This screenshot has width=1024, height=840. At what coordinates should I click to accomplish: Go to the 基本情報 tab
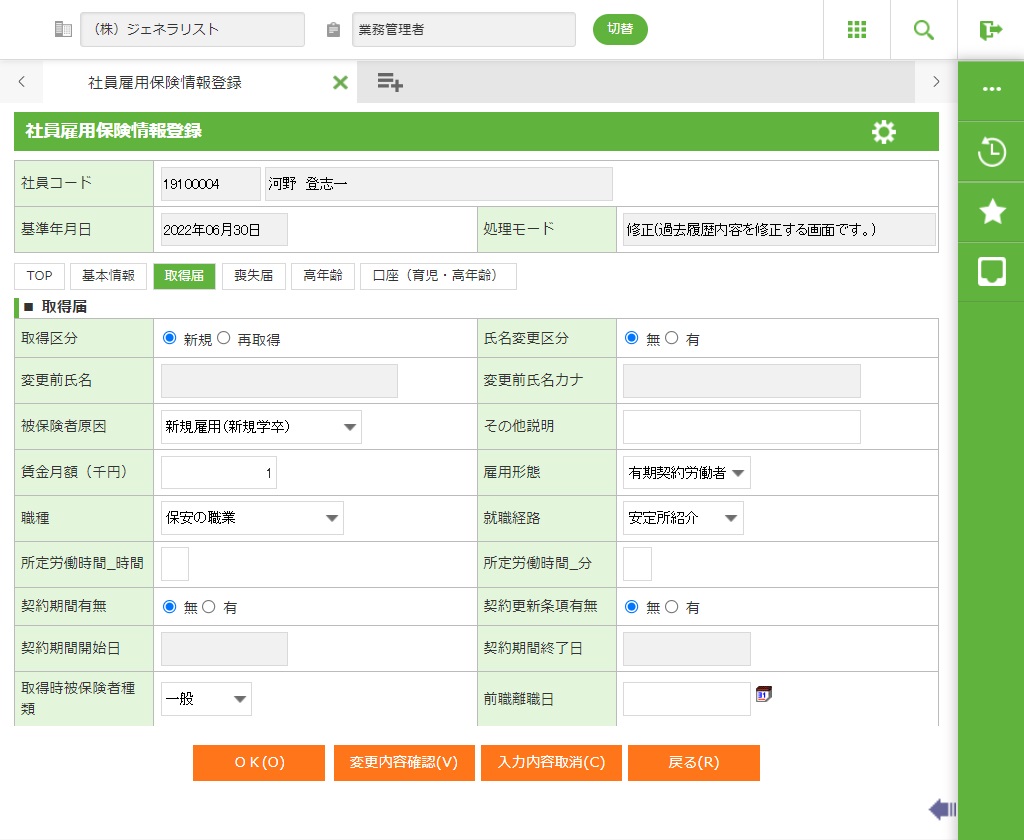pos(109,276)
